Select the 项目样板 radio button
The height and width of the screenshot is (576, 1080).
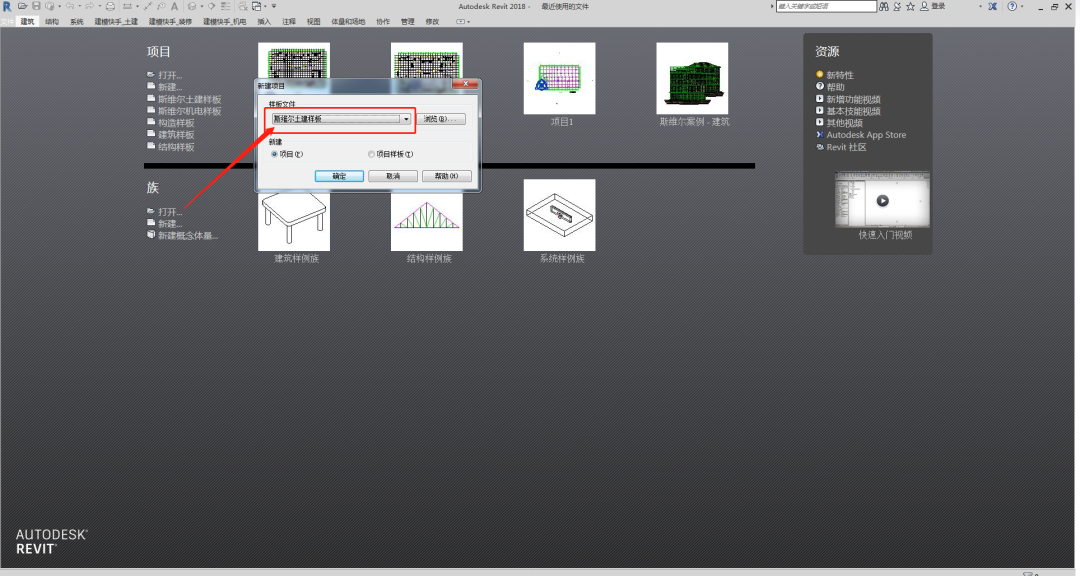(371, 154)
